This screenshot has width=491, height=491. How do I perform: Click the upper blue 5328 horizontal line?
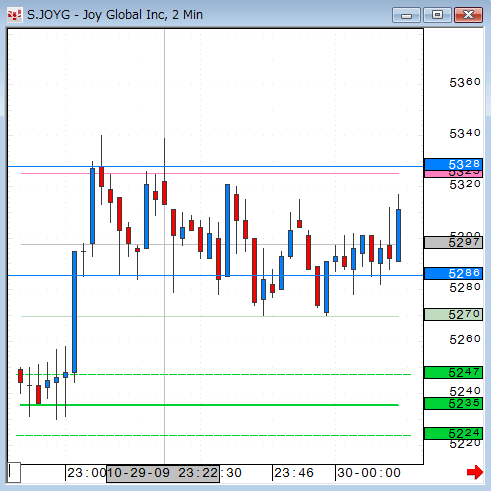coord(215,166)
